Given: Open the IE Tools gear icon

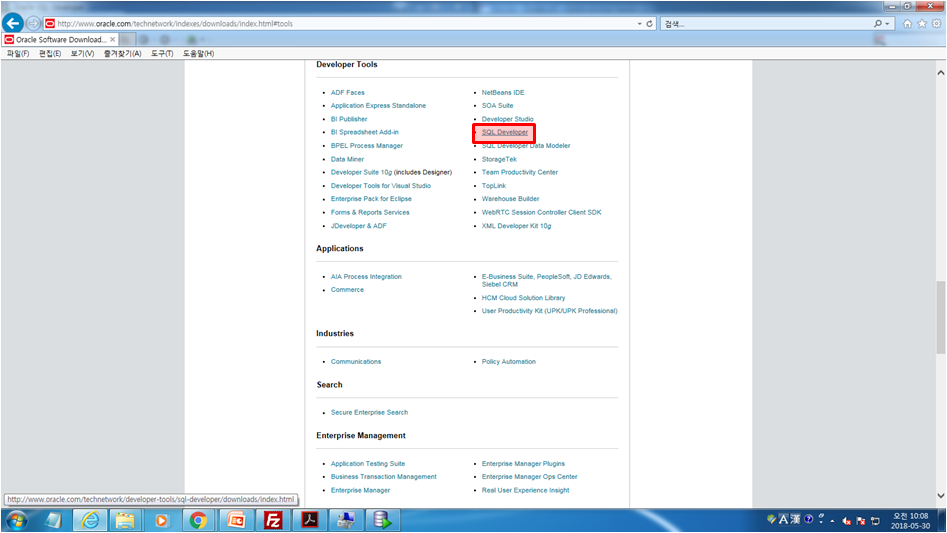Looking at the screenshot, I should tap(936, 24).
